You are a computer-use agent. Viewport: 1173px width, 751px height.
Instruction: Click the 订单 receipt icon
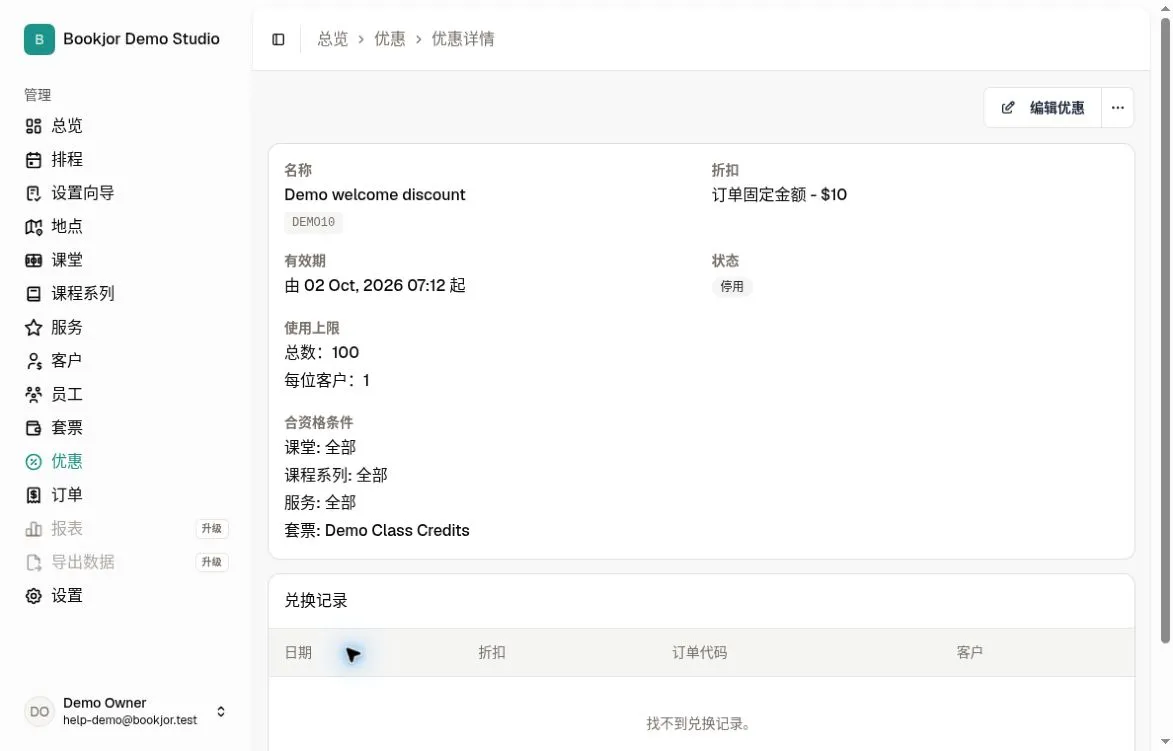[x=34, y=495]
